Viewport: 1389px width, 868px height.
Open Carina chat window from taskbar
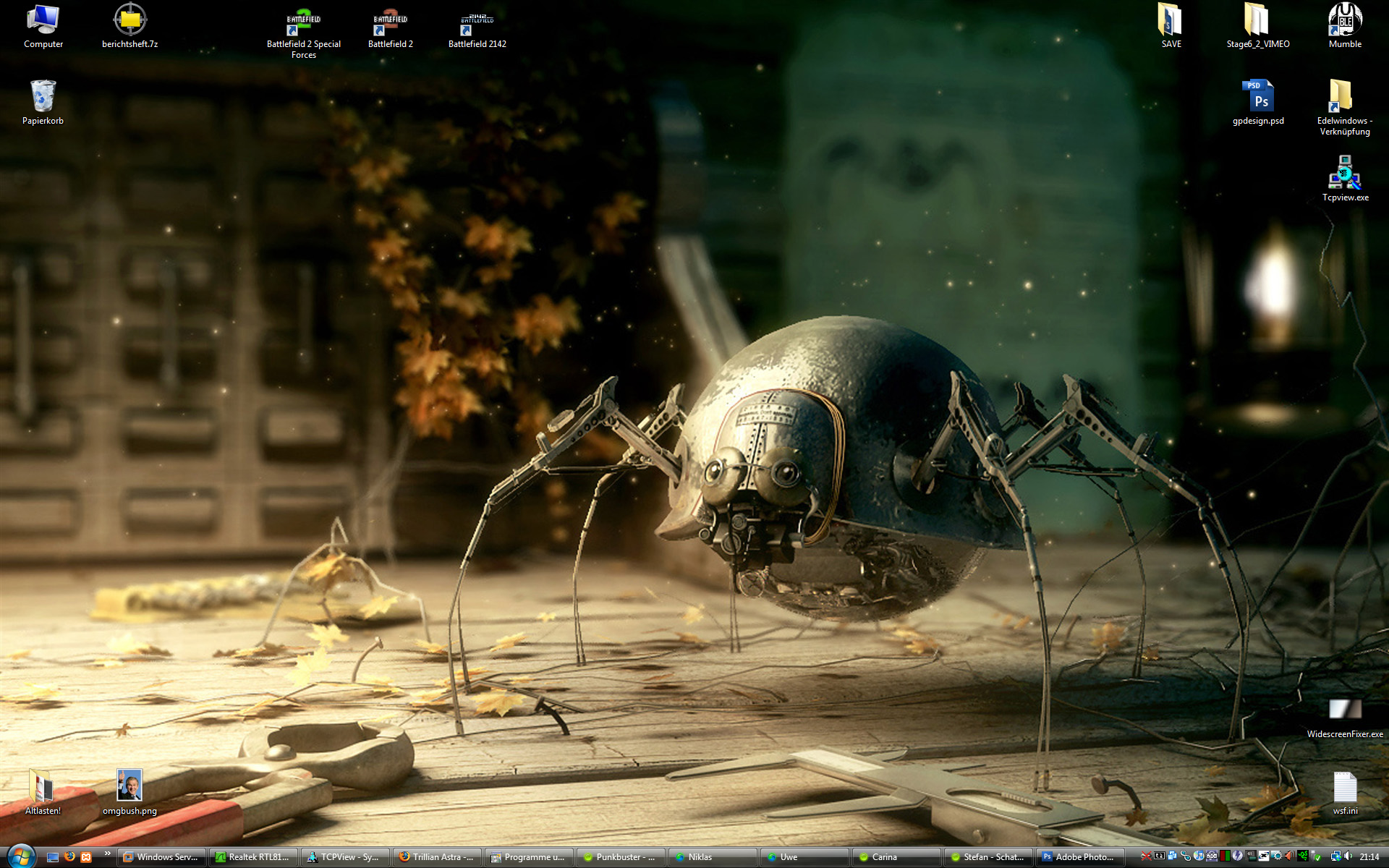(x=897, y=856)
